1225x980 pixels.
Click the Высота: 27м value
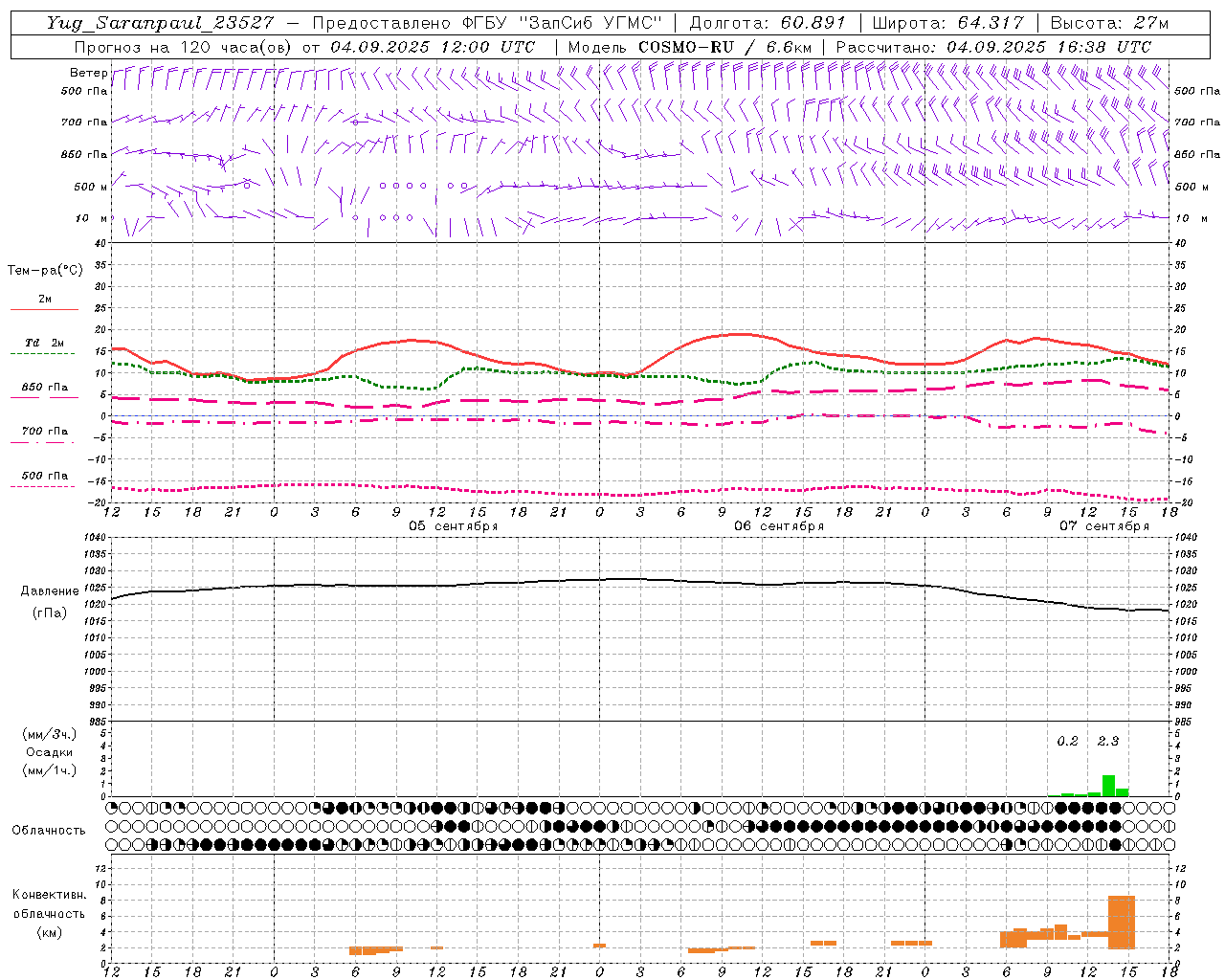point(1109,23)
